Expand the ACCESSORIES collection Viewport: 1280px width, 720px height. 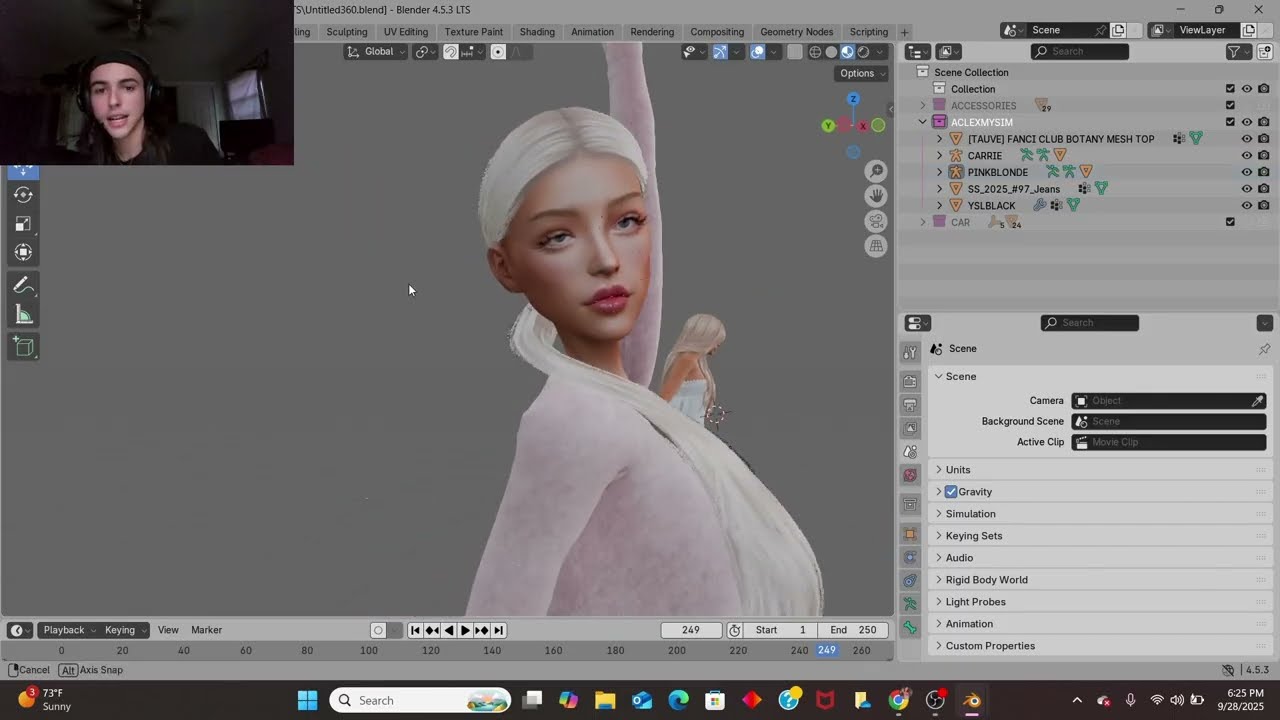[923, 106]
